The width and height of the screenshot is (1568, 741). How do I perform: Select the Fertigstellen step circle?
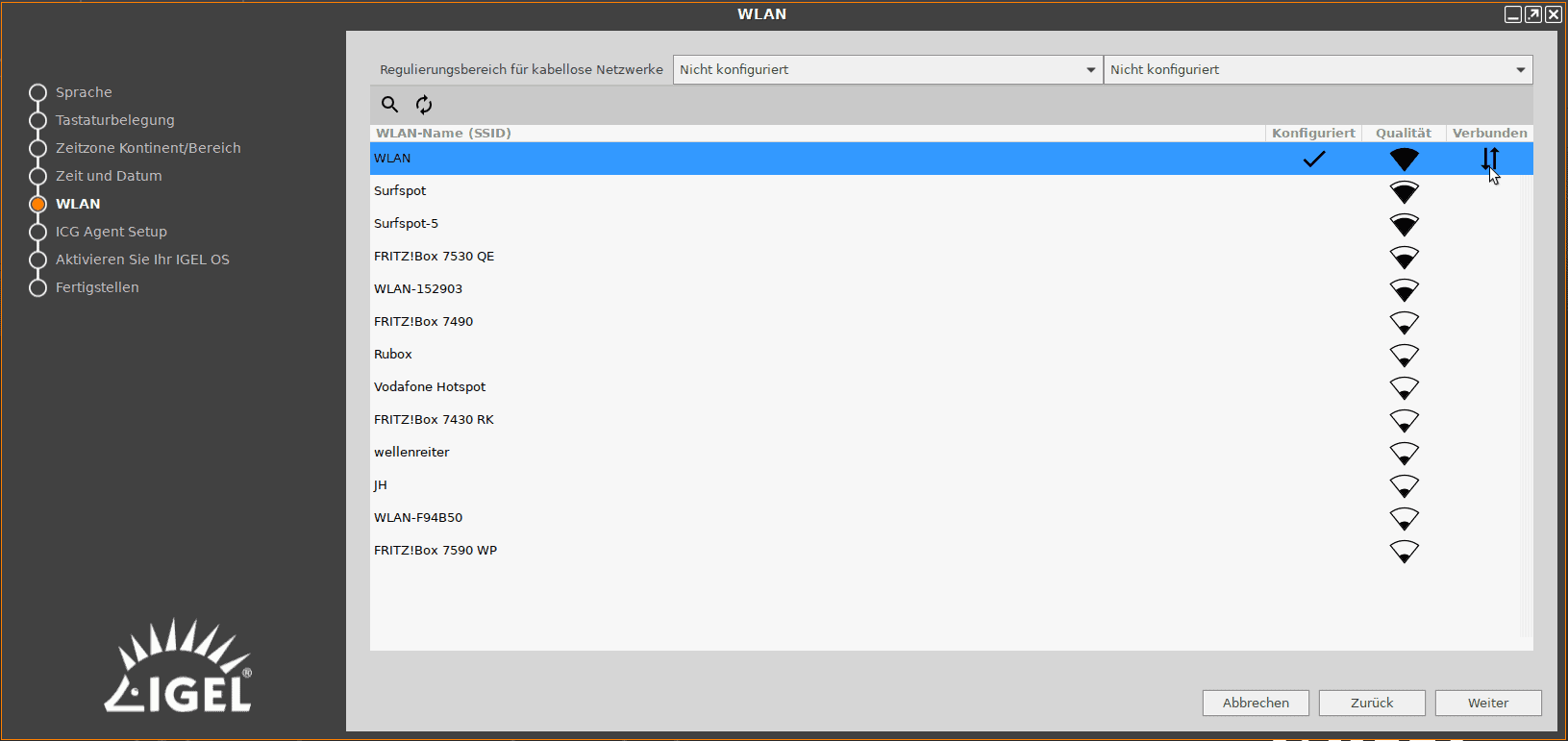(37, 287)
